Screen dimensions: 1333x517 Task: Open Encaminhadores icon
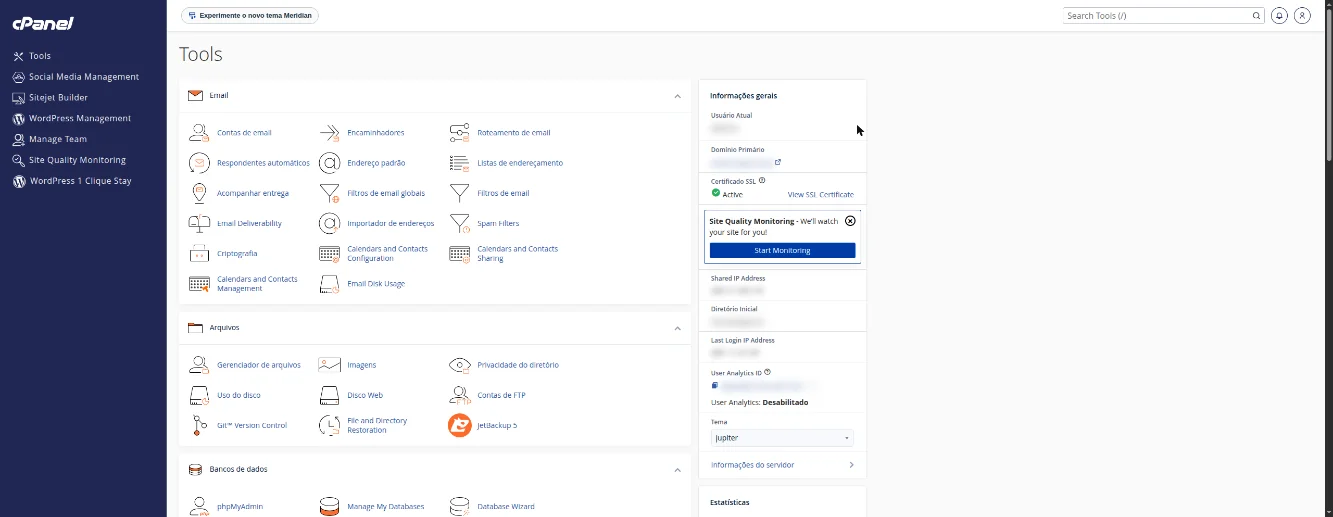click(x=329, y=132)
